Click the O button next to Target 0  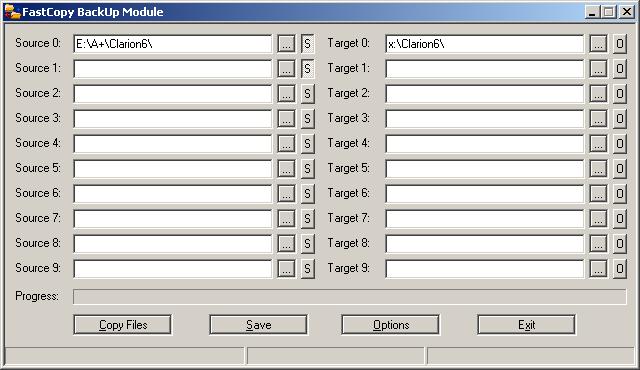click(620, 44)
